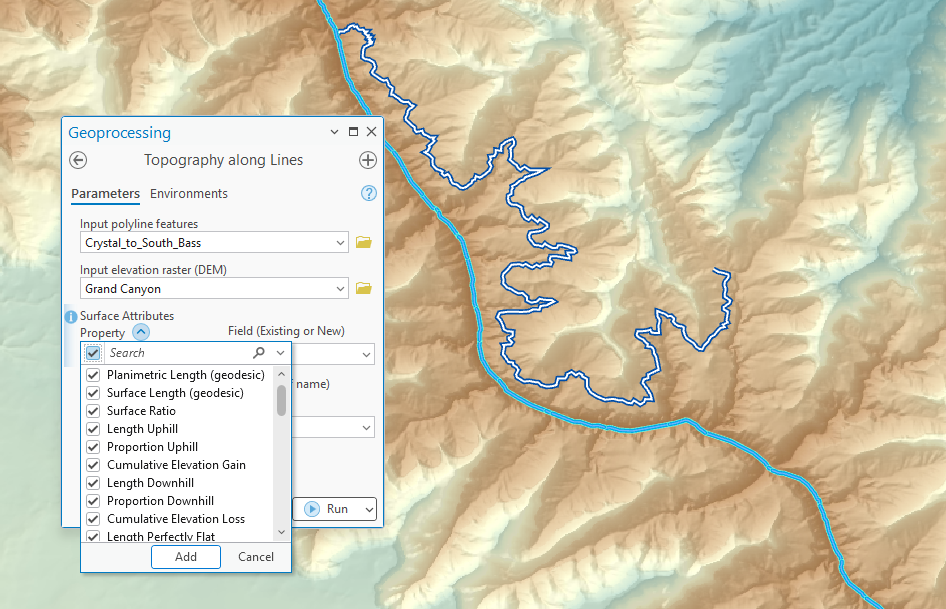946x609 pixels.
Task: Open Input elevation raster dropdown
Action: pyautogui.click(x=340, y=289)
